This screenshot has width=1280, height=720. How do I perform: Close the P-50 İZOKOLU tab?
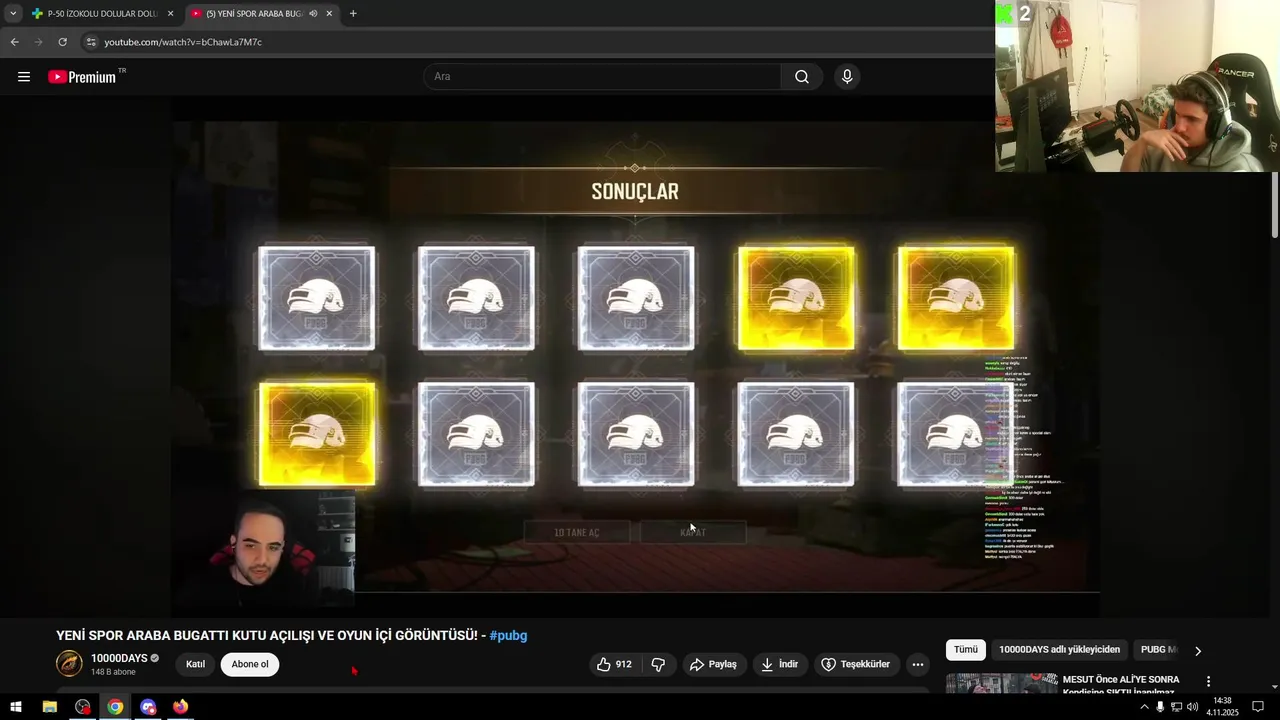click(171, 14)
